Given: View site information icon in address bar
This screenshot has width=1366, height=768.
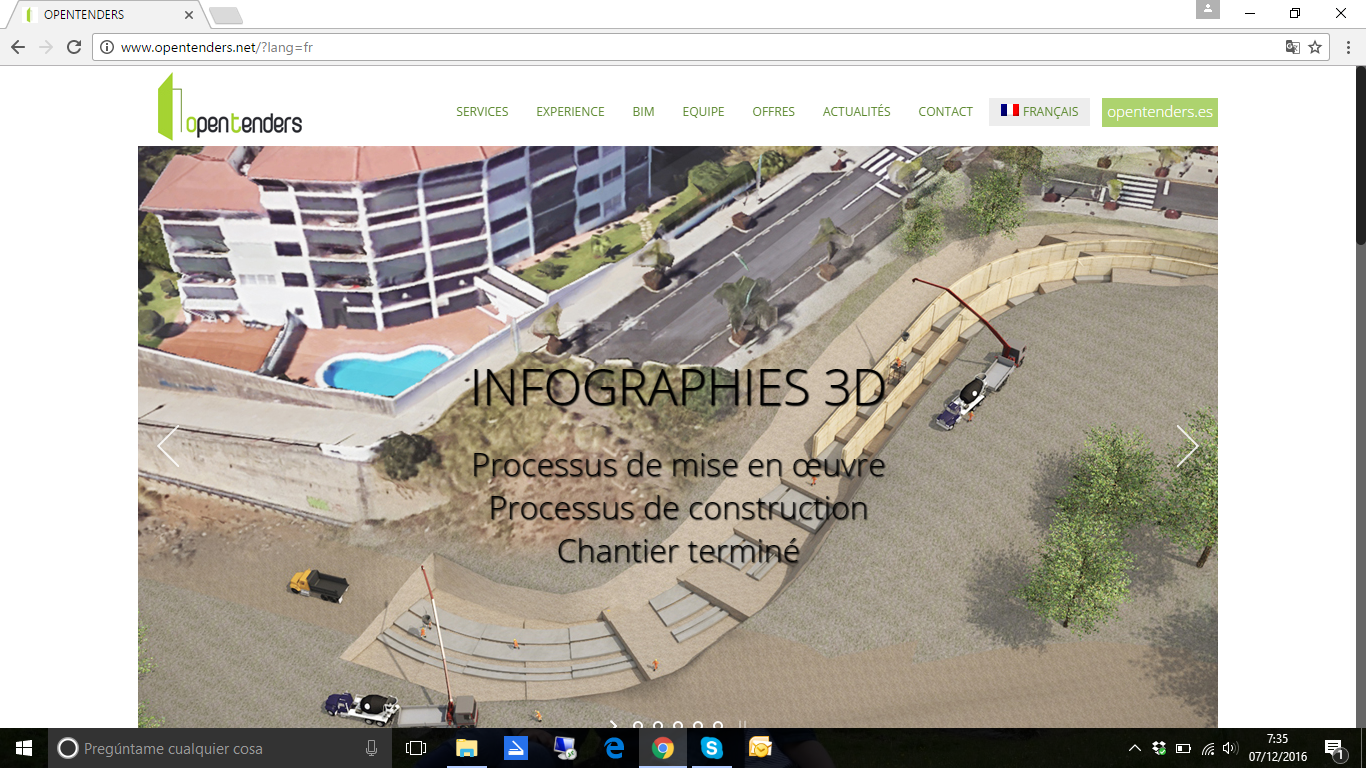Looking at the screenshot, I should tap(107, 47).
